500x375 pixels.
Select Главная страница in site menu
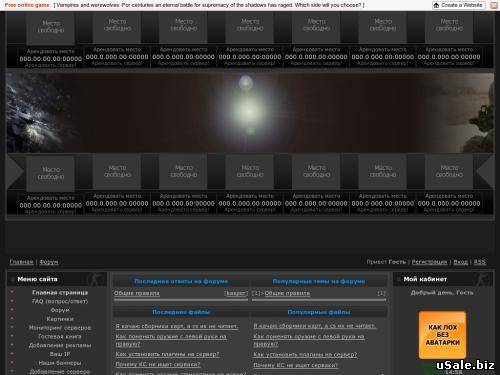pos(60,292)
